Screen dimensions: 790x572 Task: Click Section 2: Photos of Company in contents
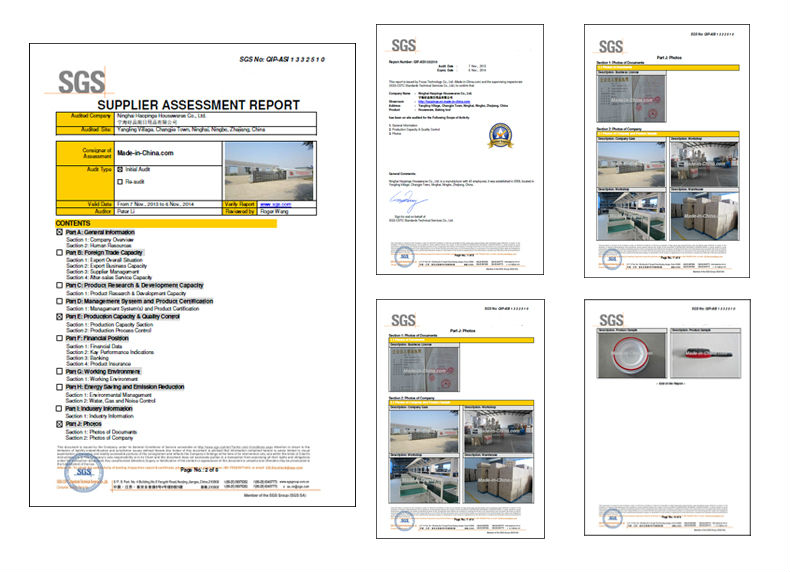click(100, 438)
